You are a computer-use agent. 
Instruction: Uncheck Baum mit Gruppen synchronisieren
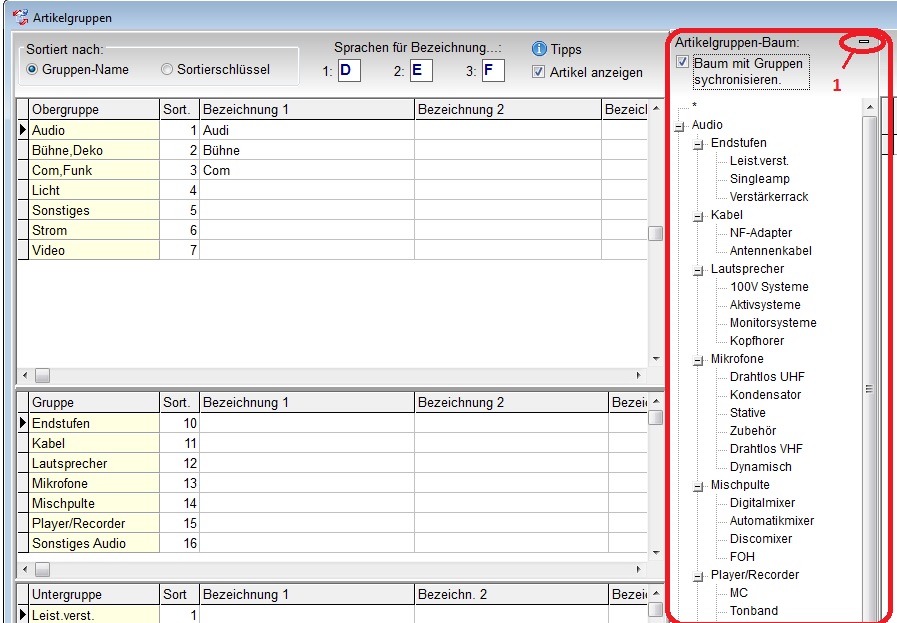pos(682,62)
